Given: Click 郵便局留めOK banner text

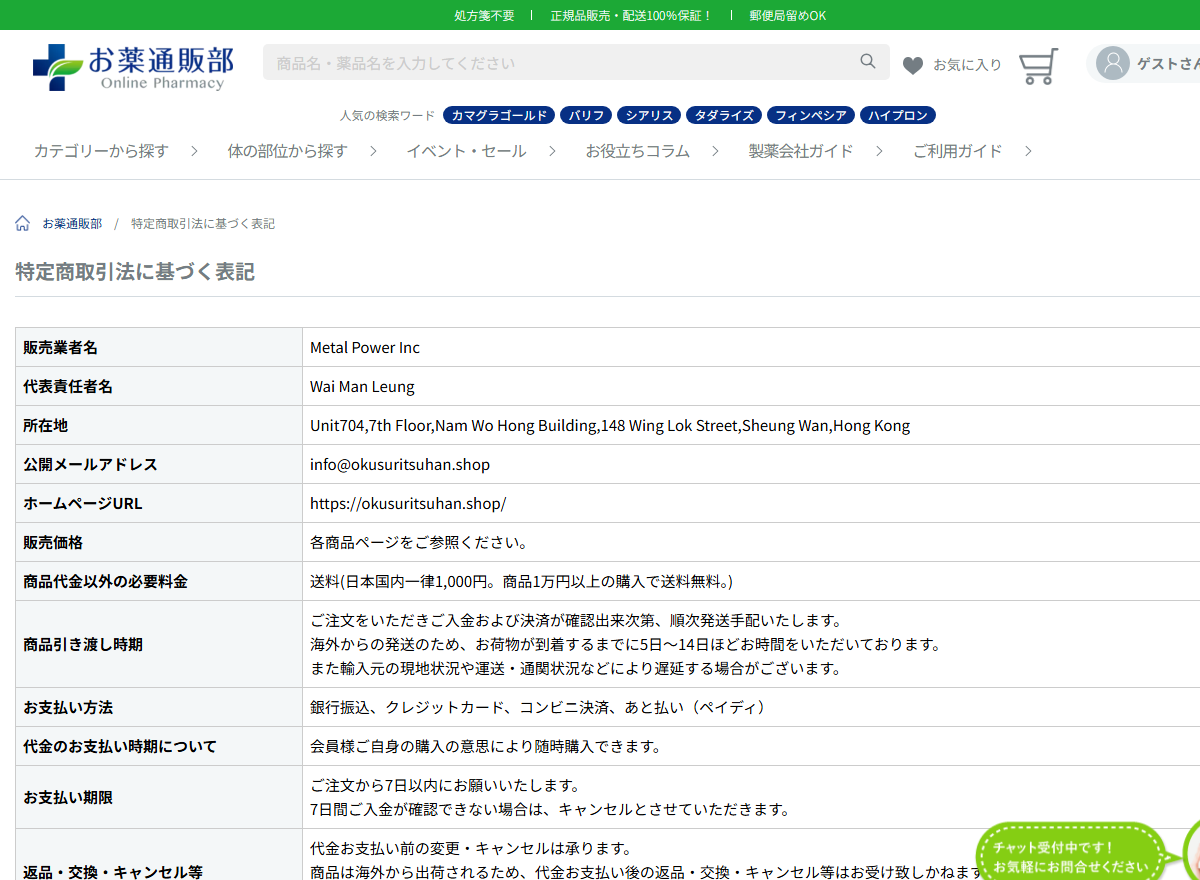Looking at the screenshot, I should [x=788, y=16].
